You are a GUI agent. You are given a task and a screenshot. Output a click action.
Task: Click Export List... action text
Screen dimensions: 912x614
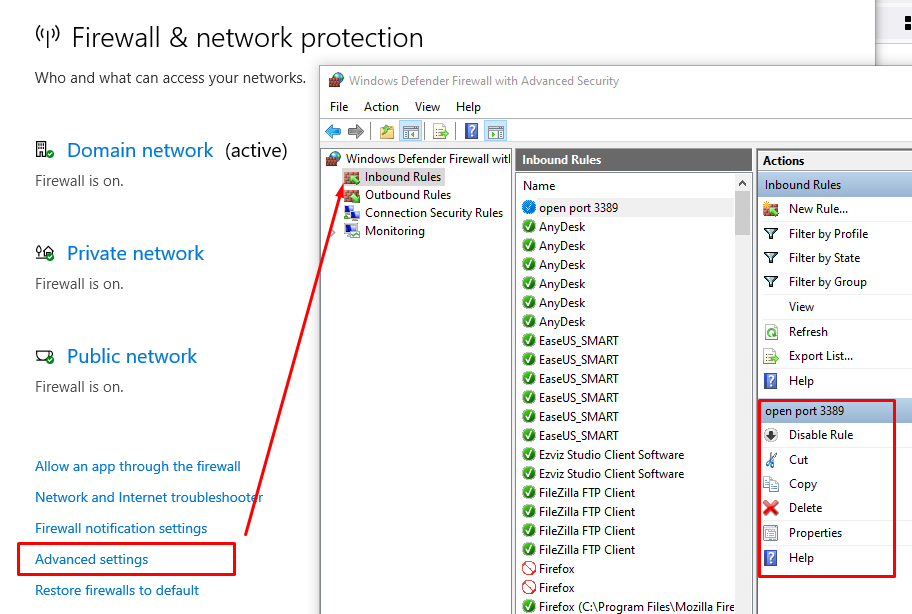tap(821, 356)
